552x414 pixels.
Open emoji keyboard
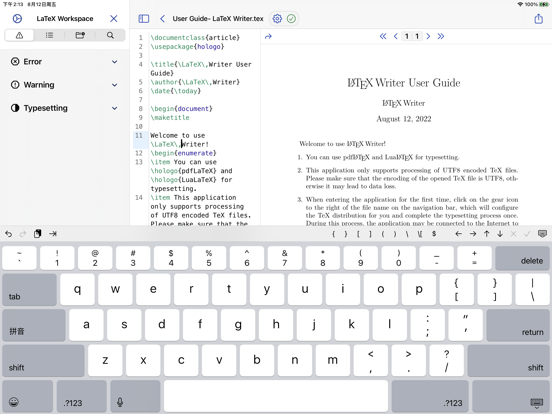pyautogui.click(x=27, y=396)
